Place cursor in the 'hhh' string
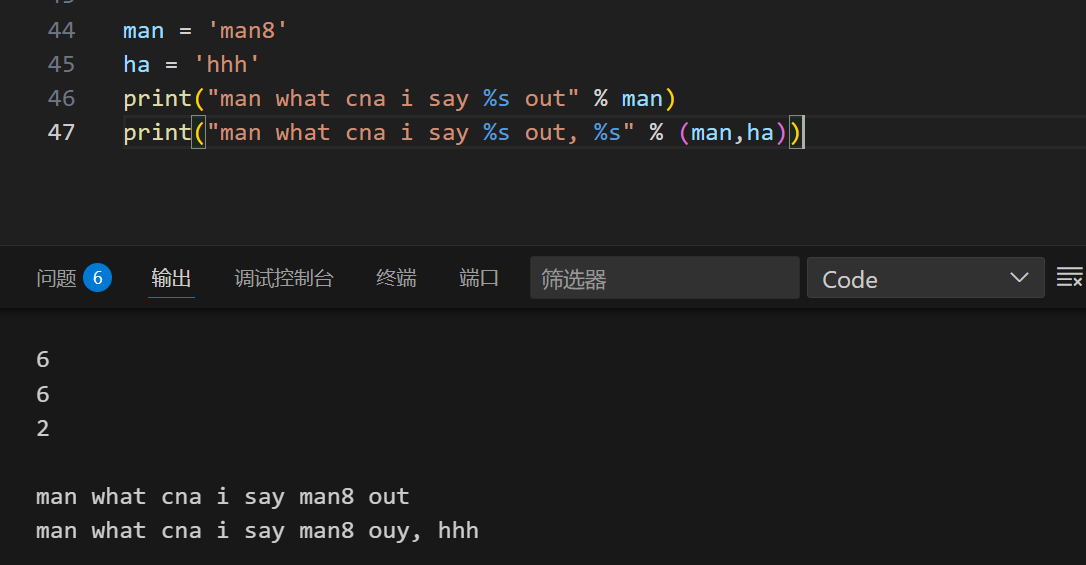This screenshot has height=565, width=1086. [227, 64]
